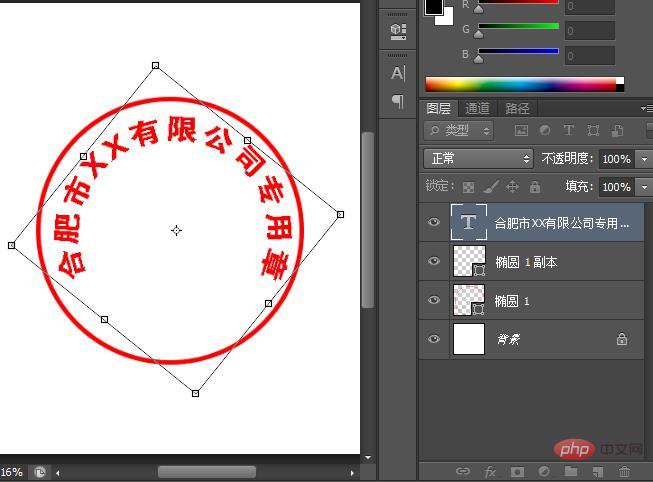Click the rightmost corner transform handle
This screenshot has height=482, width=653.
coord(340,214)
